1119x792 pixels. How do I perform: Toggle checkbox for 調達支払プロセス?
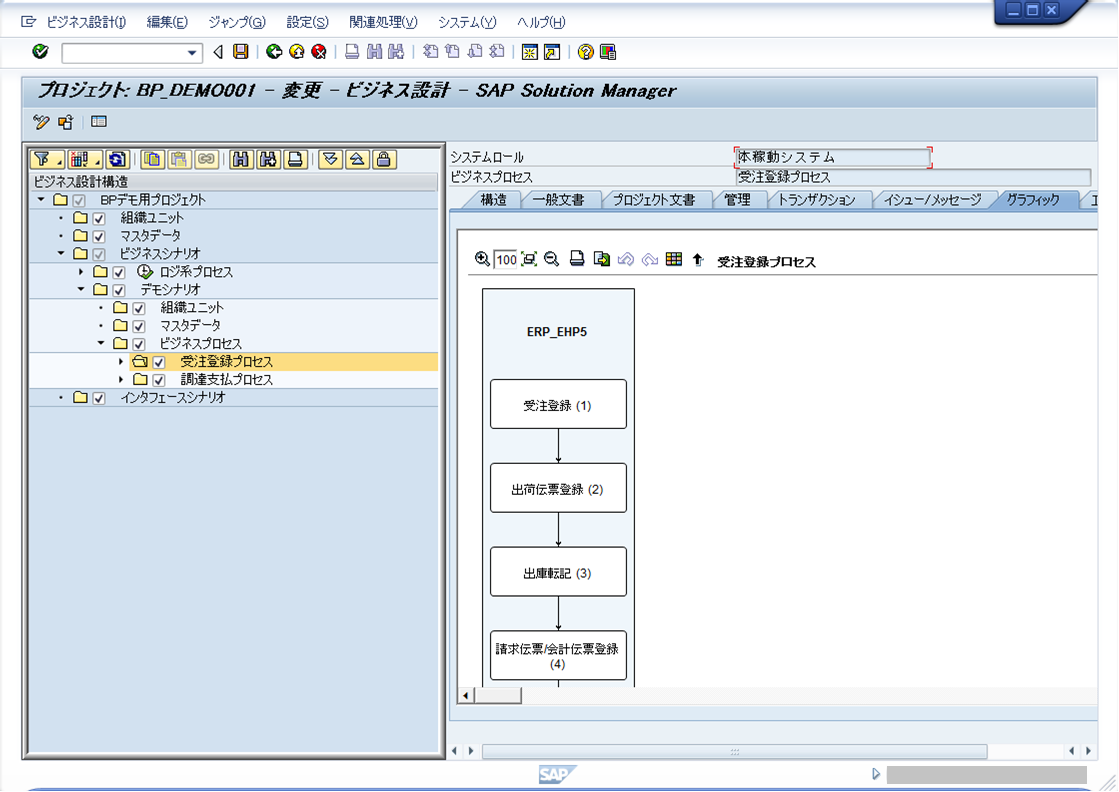click(158, 380)
